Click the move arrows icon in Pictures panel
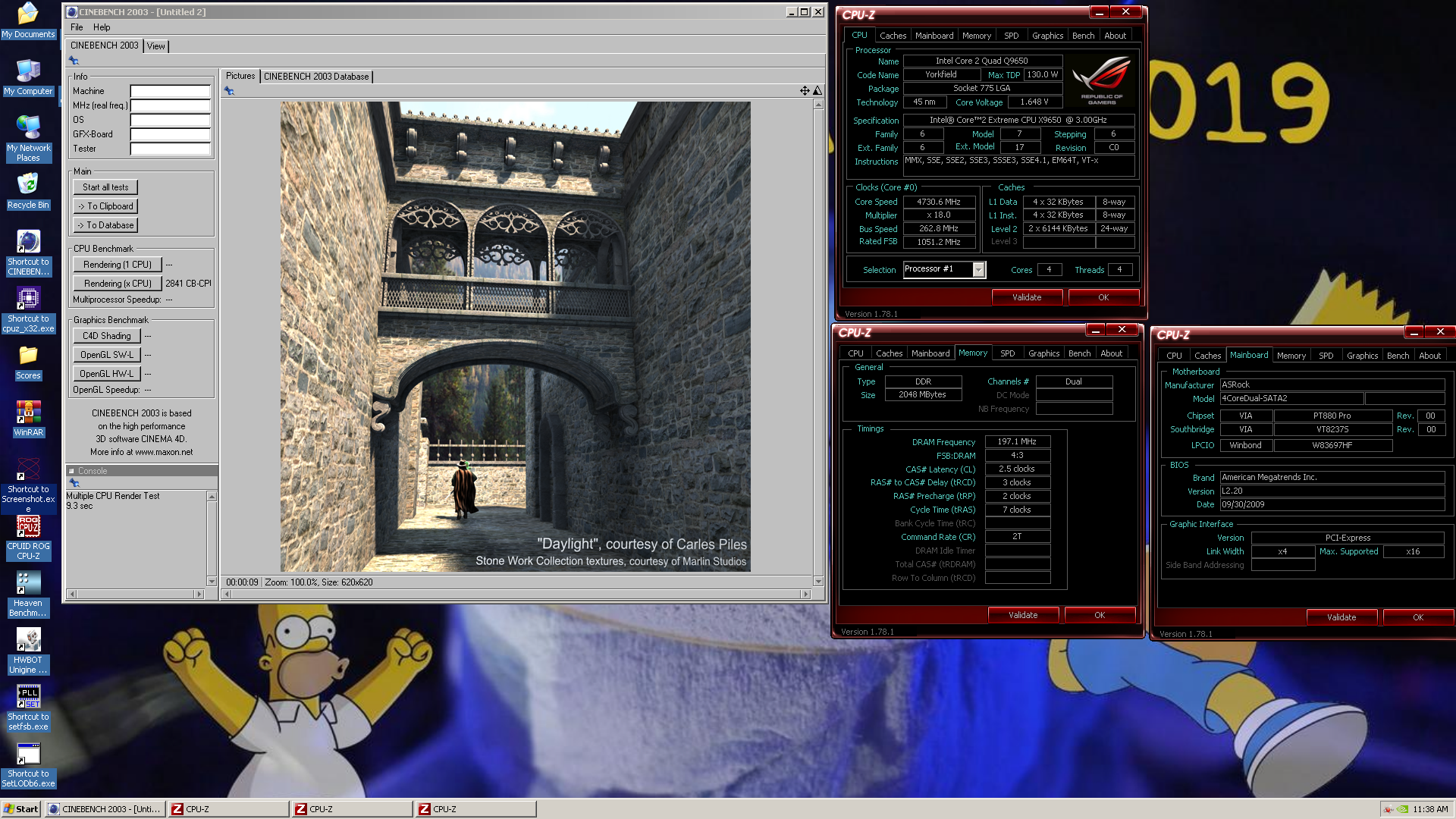This screenshot has width=1456, height=819. point(805,90)
